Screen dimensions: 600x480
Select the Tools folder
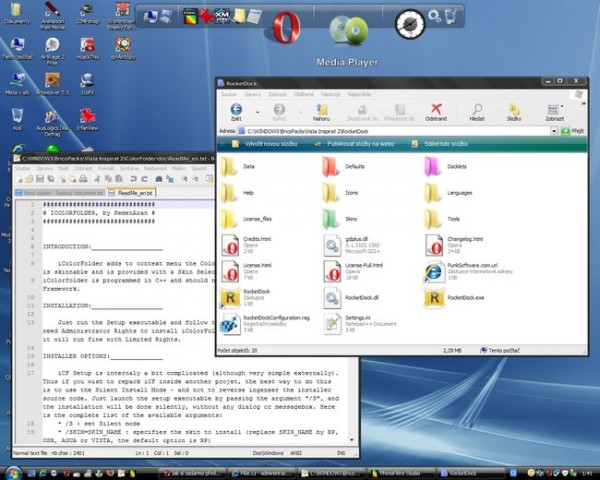pos(442,219)
